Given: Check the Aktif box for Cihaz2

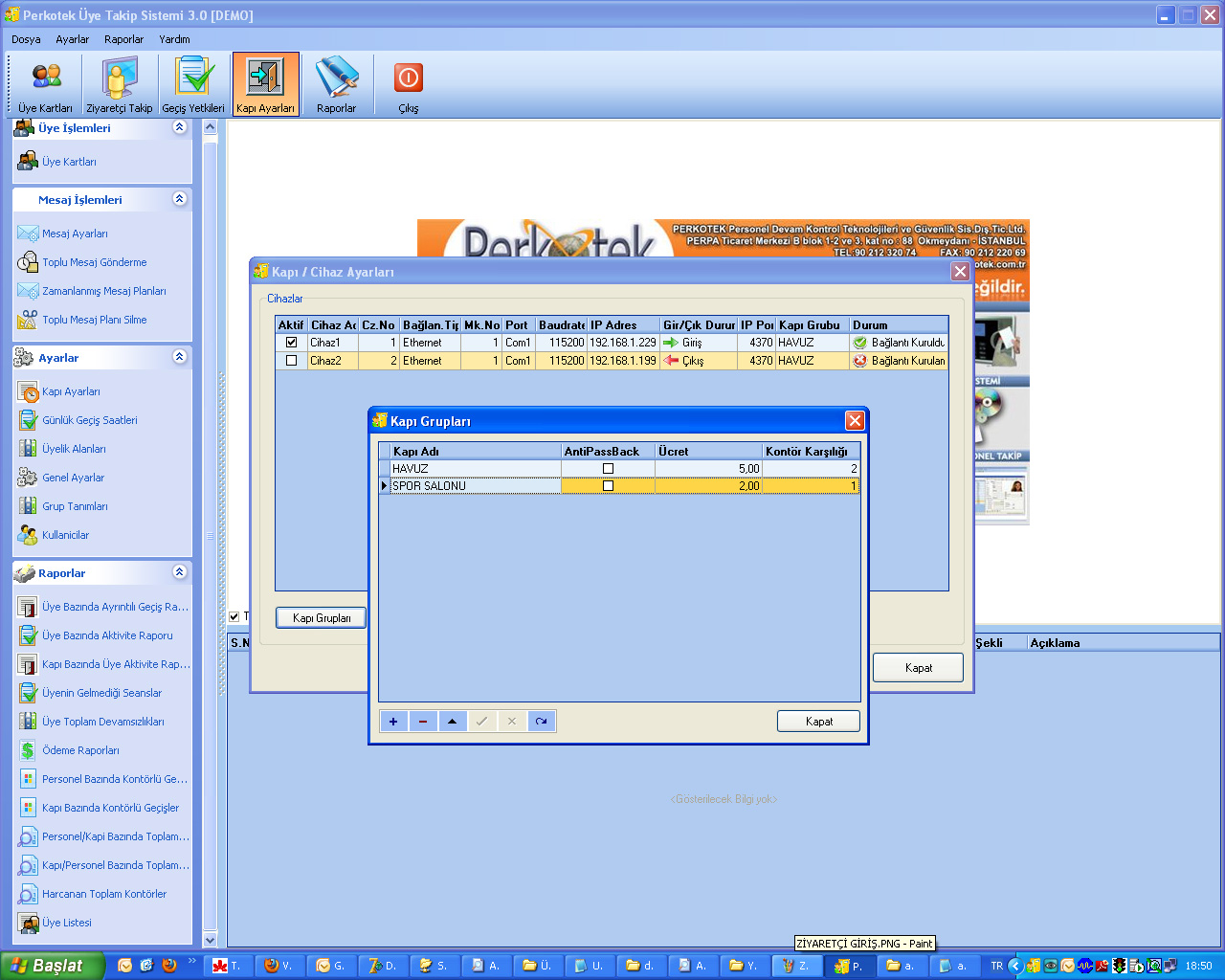Looking at the screenshot, I should [x=291, y=361].
